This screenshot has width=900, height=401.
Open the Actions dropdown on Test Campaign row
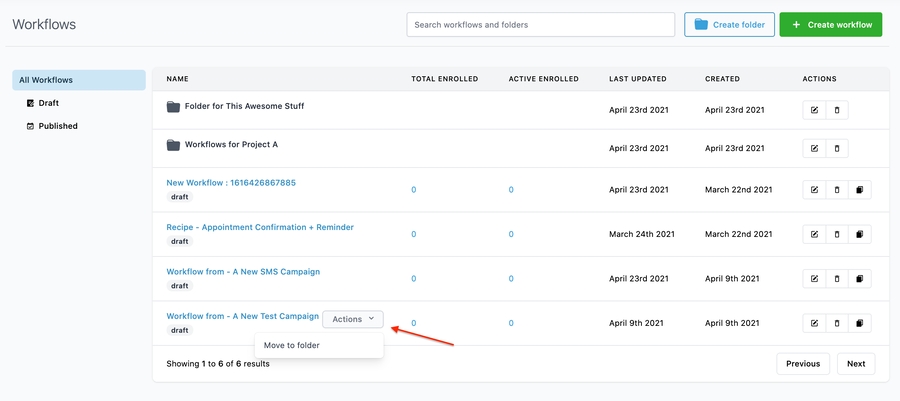point(353,319)
